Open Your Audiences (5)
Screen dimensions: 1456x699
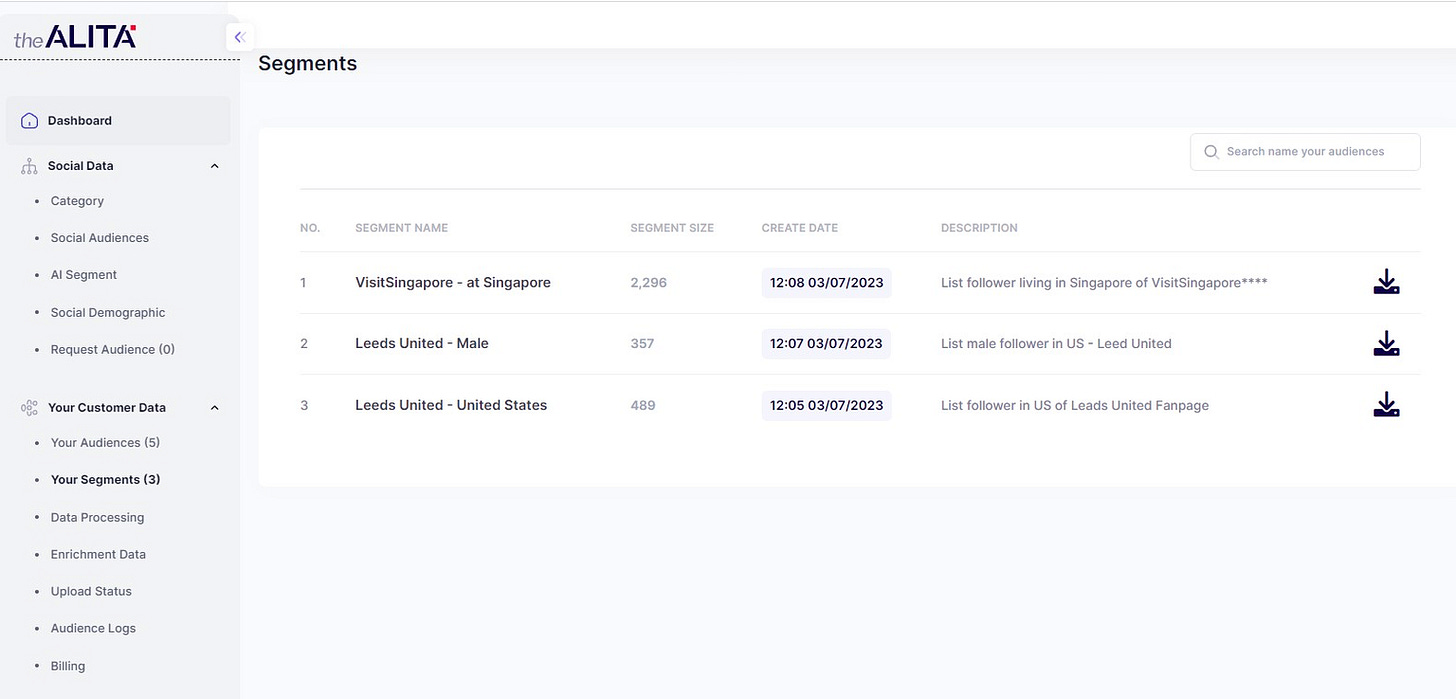pyautogui.click(x=105, y=442)
